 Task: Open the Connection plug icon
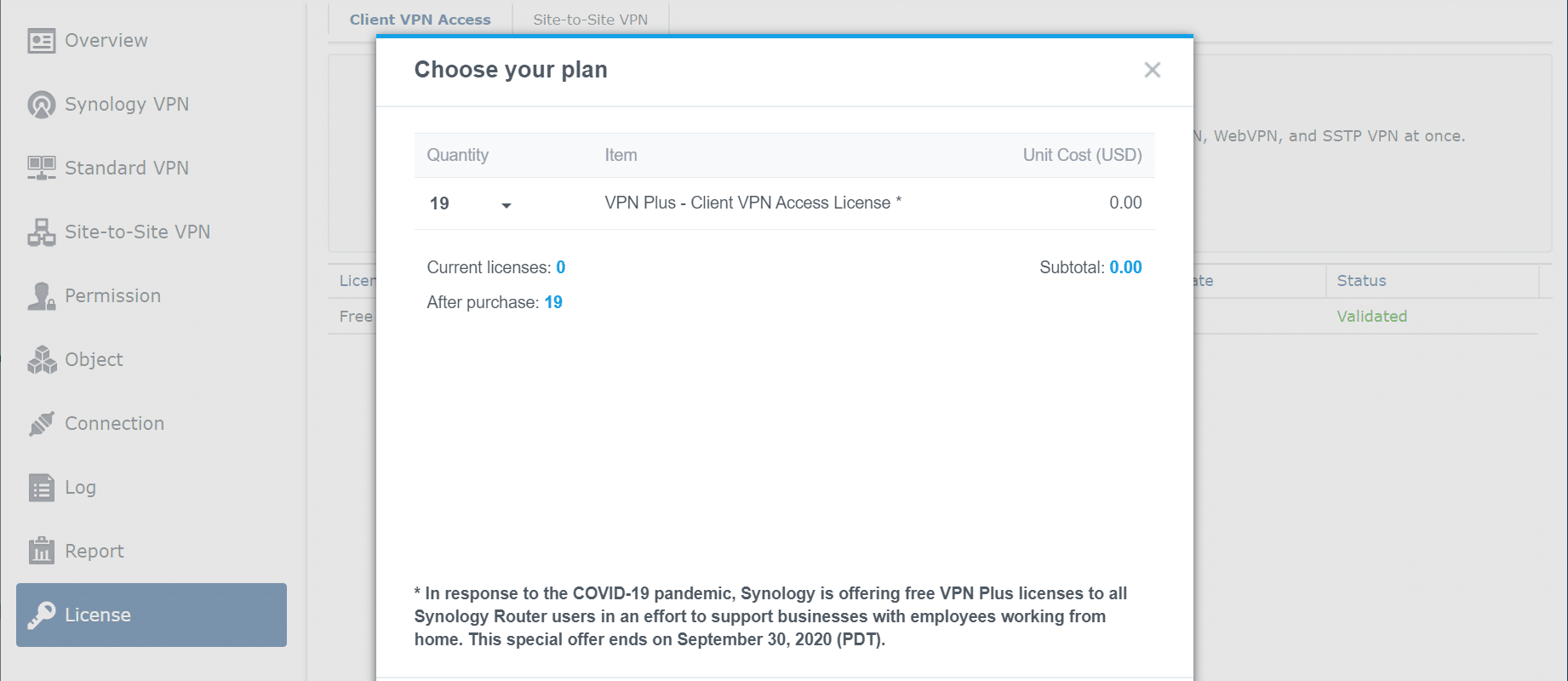pyautogui.click(x=41, y=423)
